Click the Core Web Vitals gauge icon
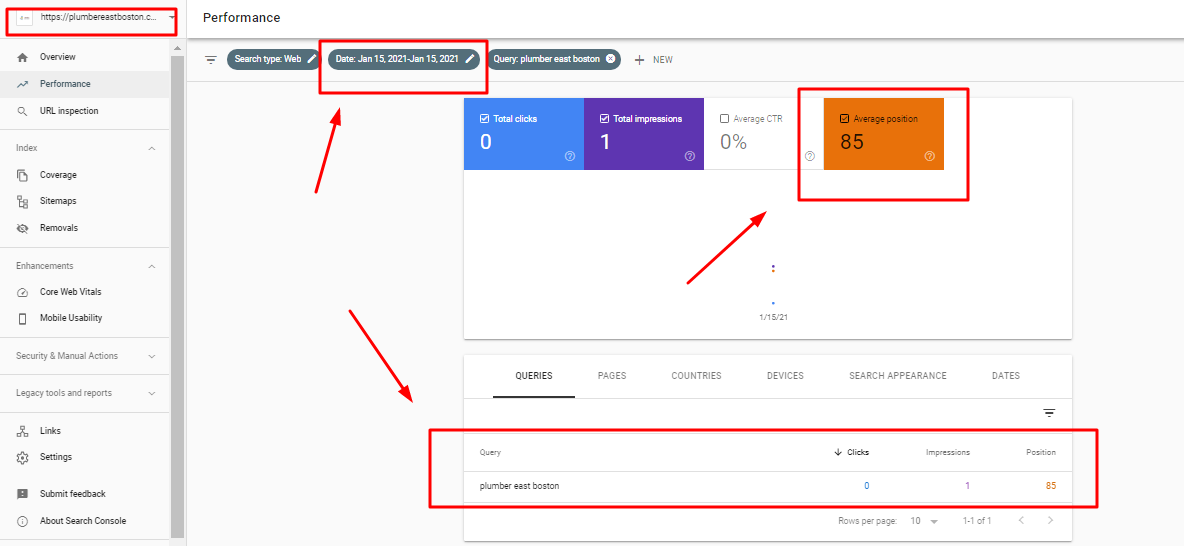This screenshot has width=1184, height=546. pos(23,292)
